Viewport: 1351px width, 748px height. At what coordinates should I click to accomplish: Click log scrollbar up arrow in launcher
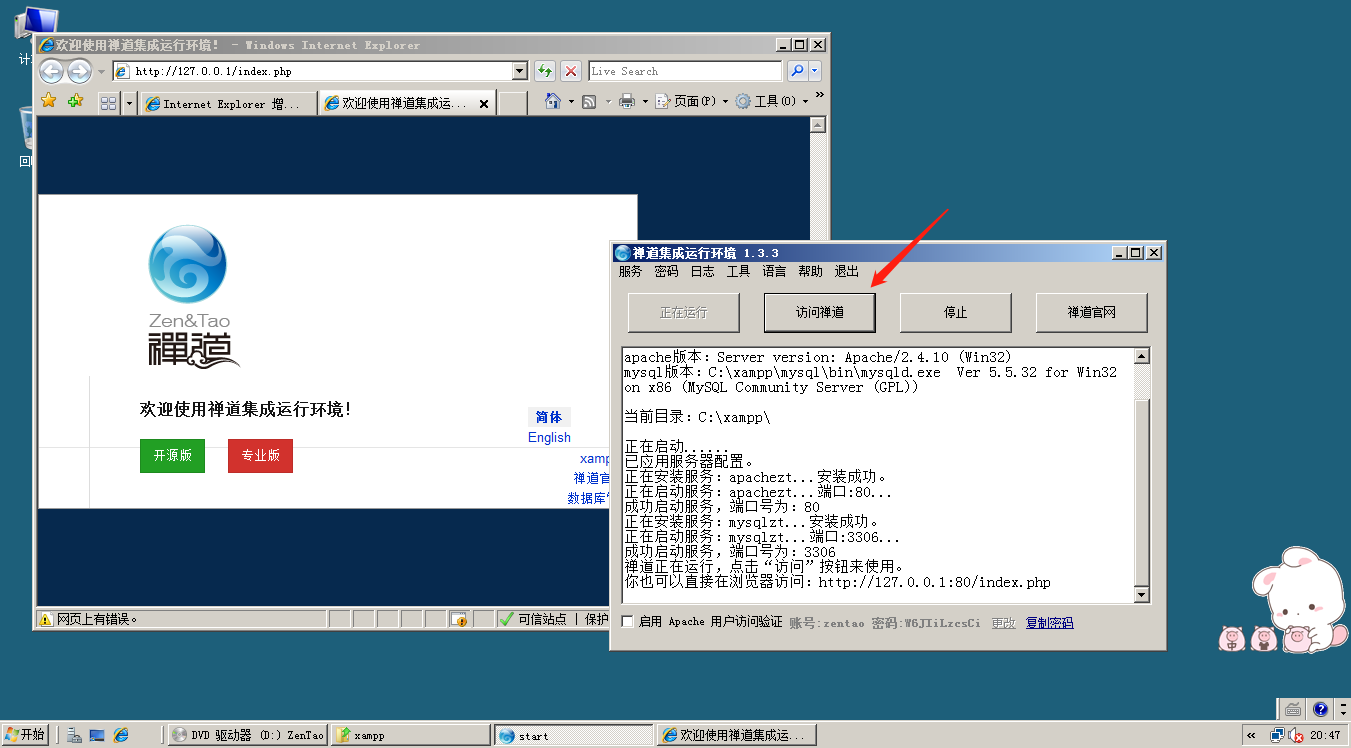coord(1142,356)
